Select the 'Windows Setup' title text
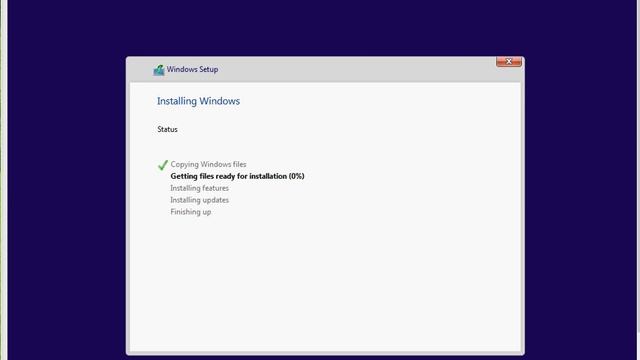This screenshot has height=360, width=640. [192, 69]
